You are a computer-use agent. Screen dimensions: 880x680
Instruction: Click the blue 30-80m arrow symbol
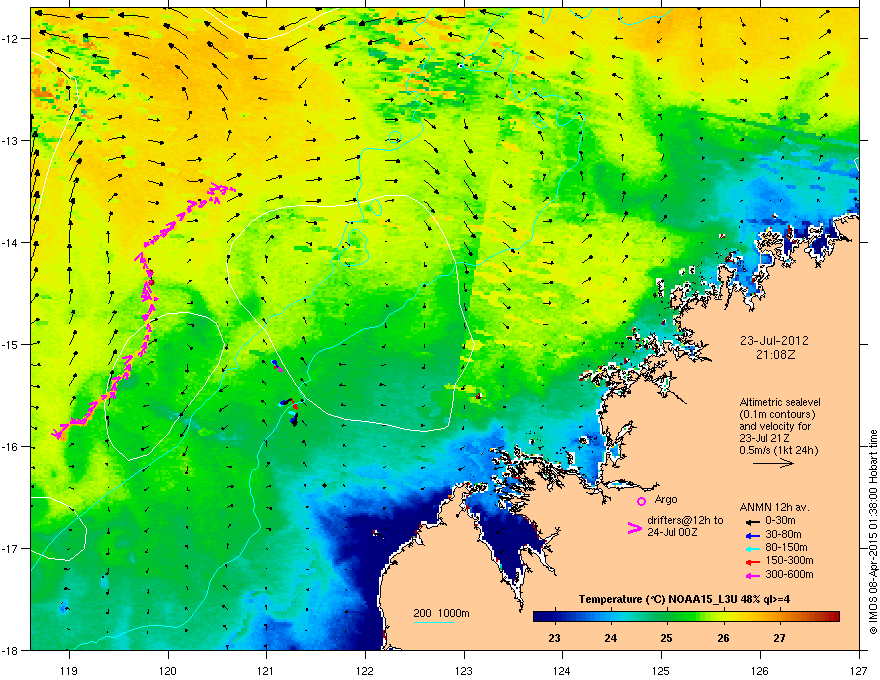(753, 535)
